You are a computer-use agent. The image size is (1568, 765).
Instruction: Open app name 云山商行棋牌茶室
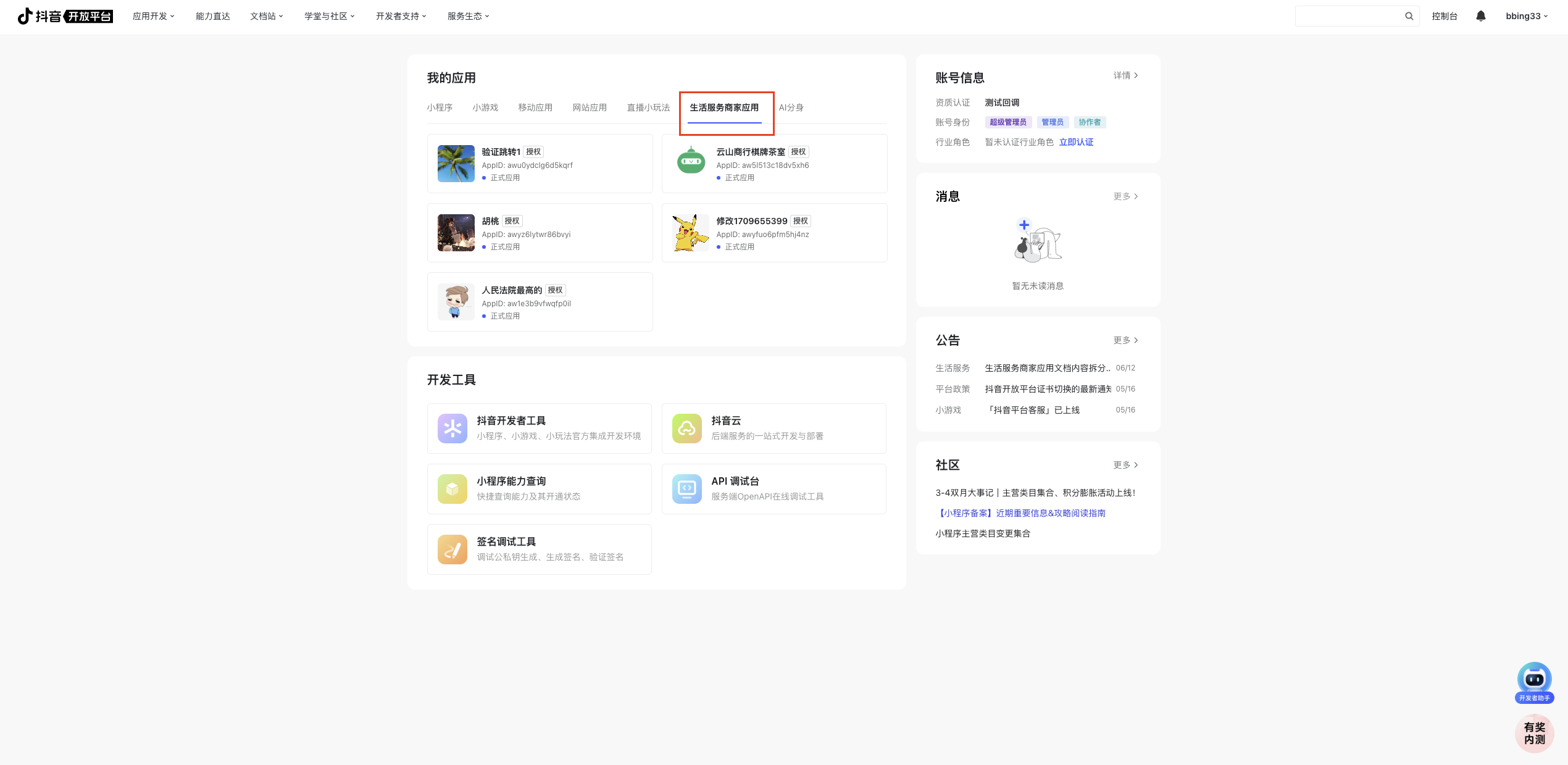[x=751, y=152]
